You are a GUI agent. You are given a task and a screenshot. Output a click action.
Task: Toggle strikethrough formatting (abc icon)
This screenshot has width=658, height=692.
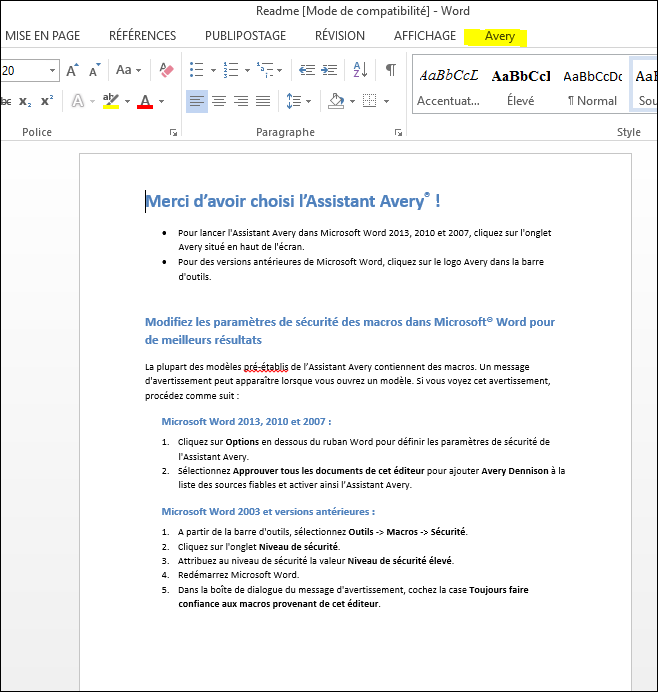(6, 102)
